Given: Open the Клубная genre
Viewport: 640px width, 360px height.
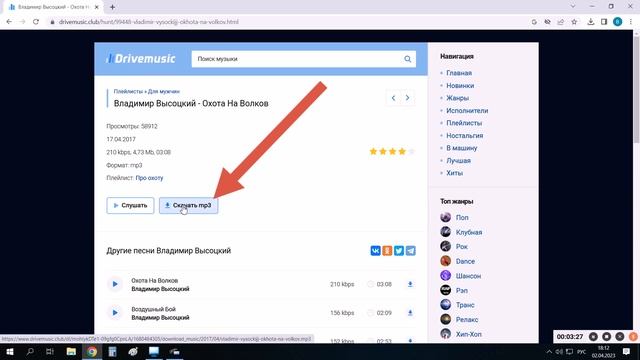Looking at the screenshot, I should click(469, 232).
